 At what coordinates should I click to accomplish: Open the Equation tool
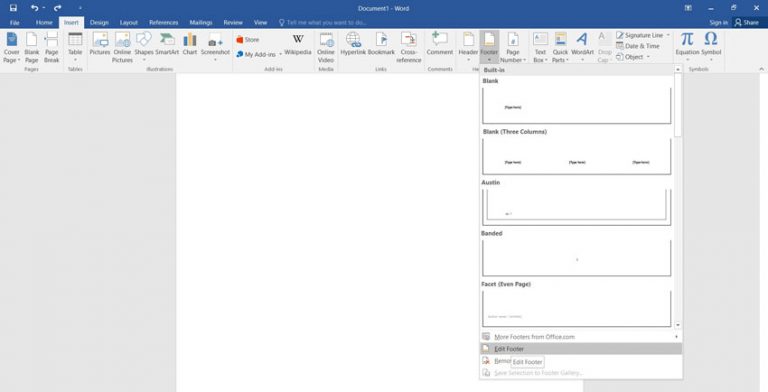click(x=687, y=47)
